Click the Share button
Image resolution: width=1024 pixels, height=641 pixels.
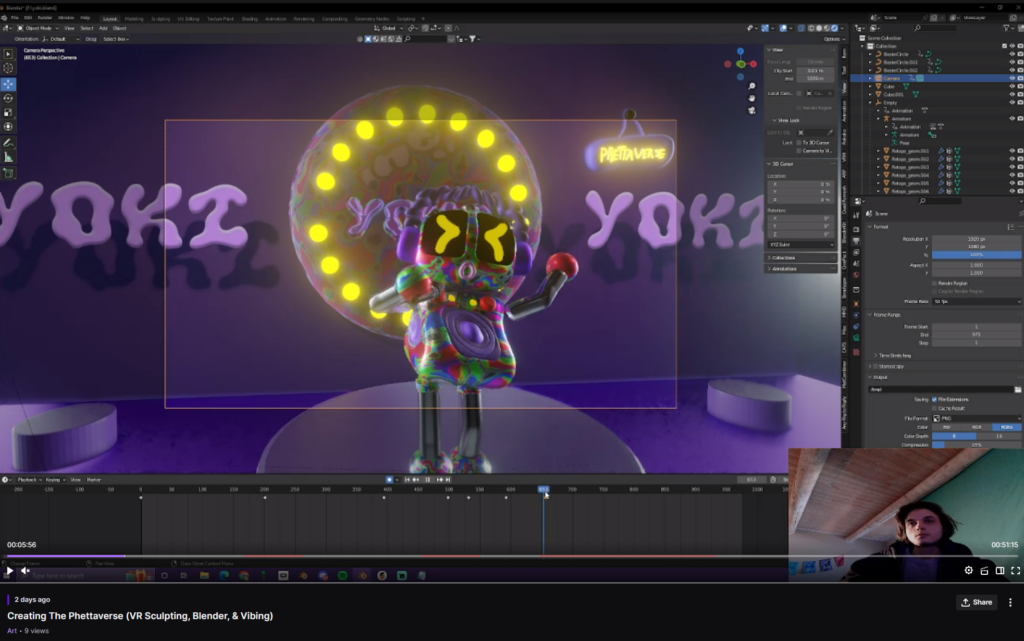[x=977, y=602]
